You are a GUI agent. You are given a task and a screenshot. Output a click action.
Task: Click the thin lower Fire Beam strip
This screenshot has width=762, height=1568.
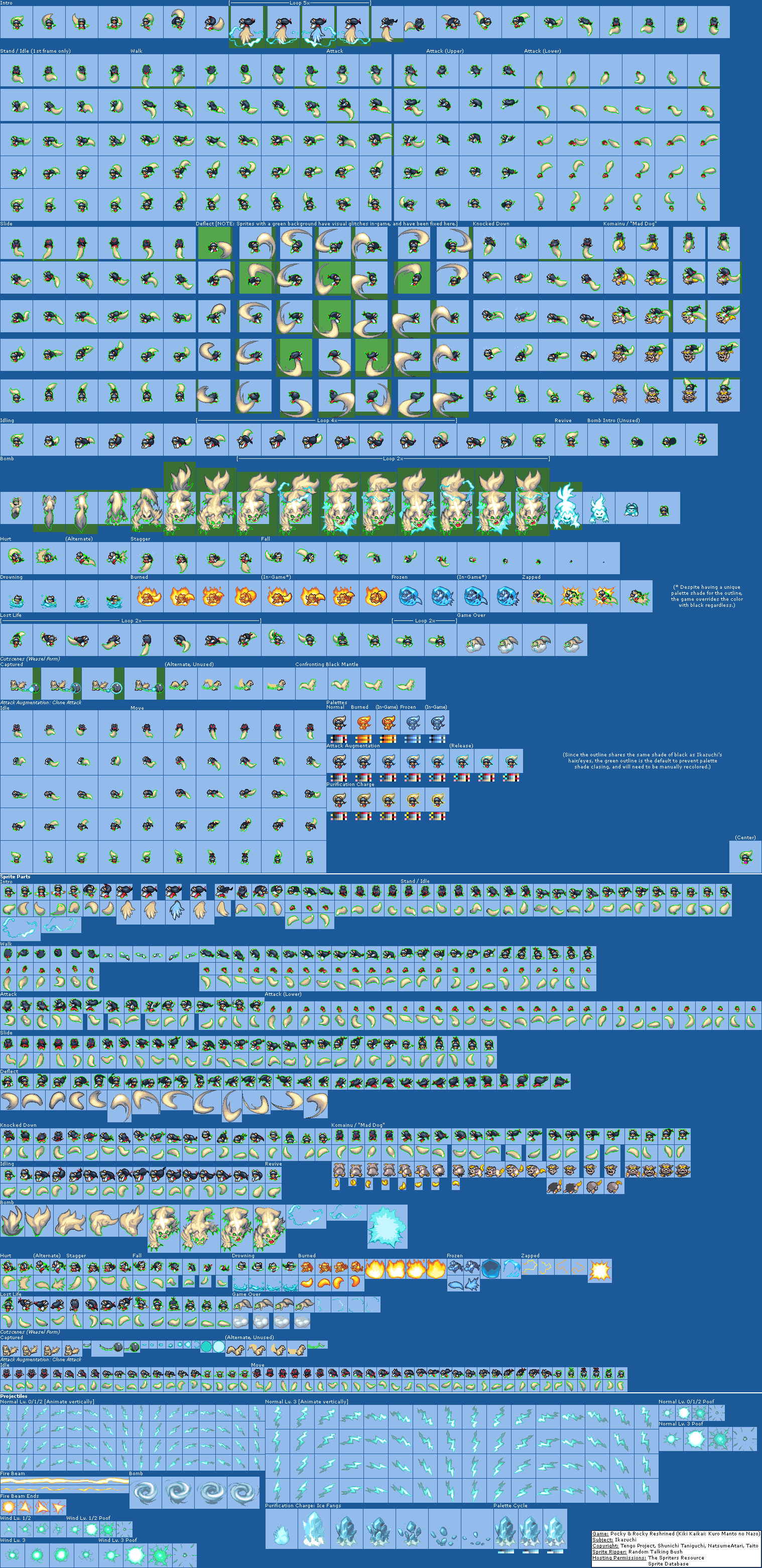pyautogui.click(x=65, y=1489)
